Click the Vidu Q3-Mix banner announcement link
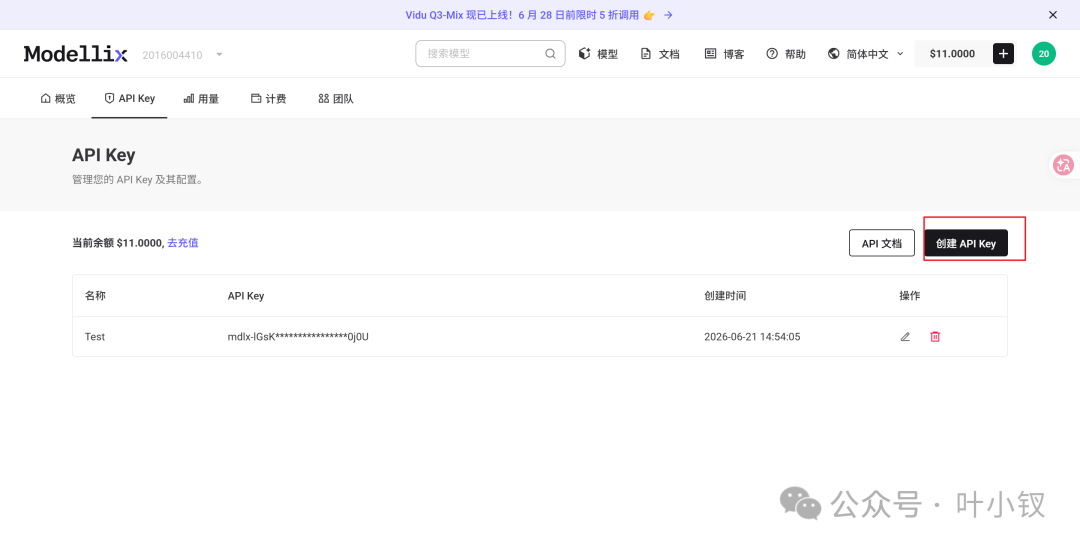 (x=529, y=14)
